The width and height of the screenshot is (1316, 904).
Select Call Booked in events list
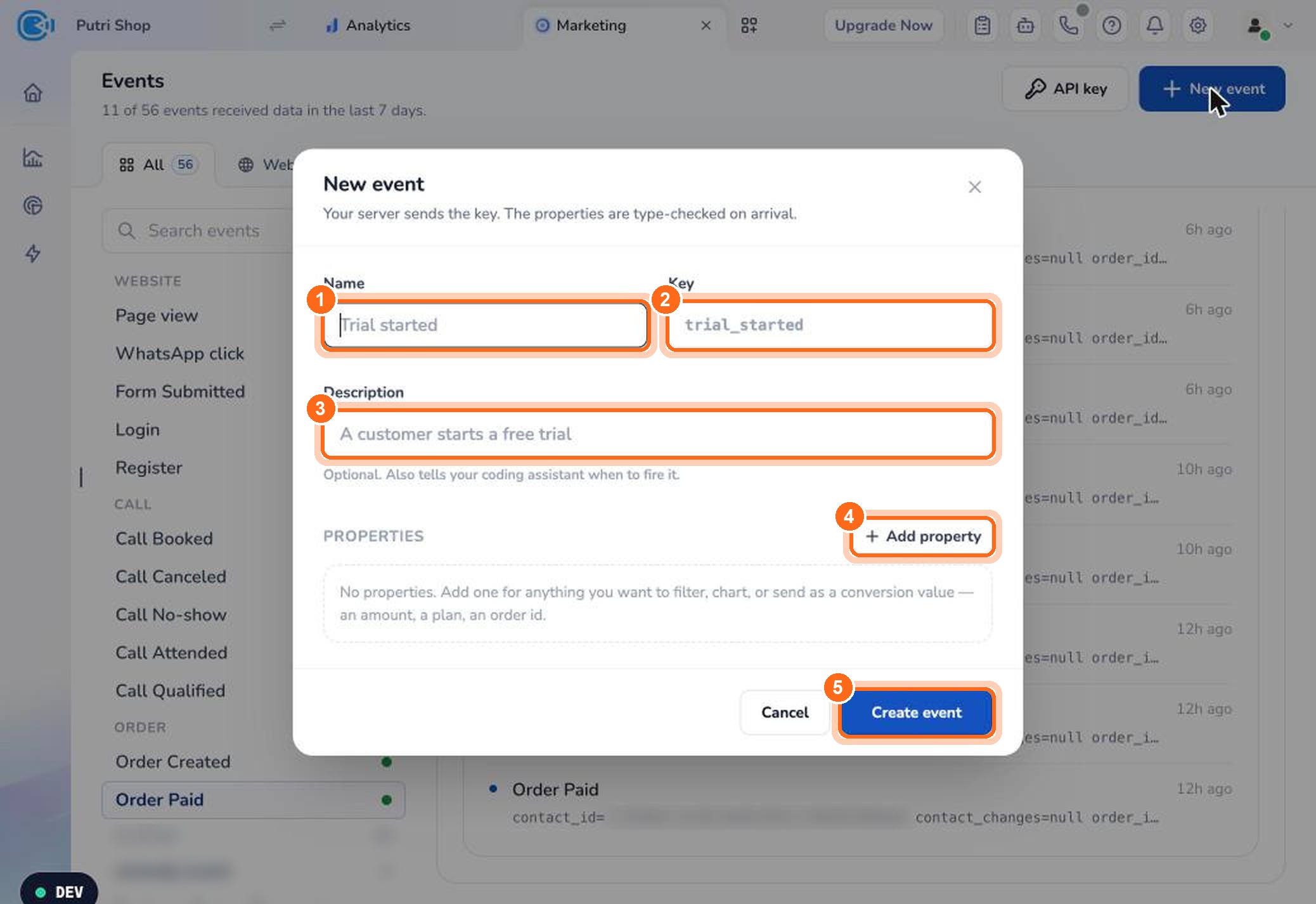[x=164, y=539]
